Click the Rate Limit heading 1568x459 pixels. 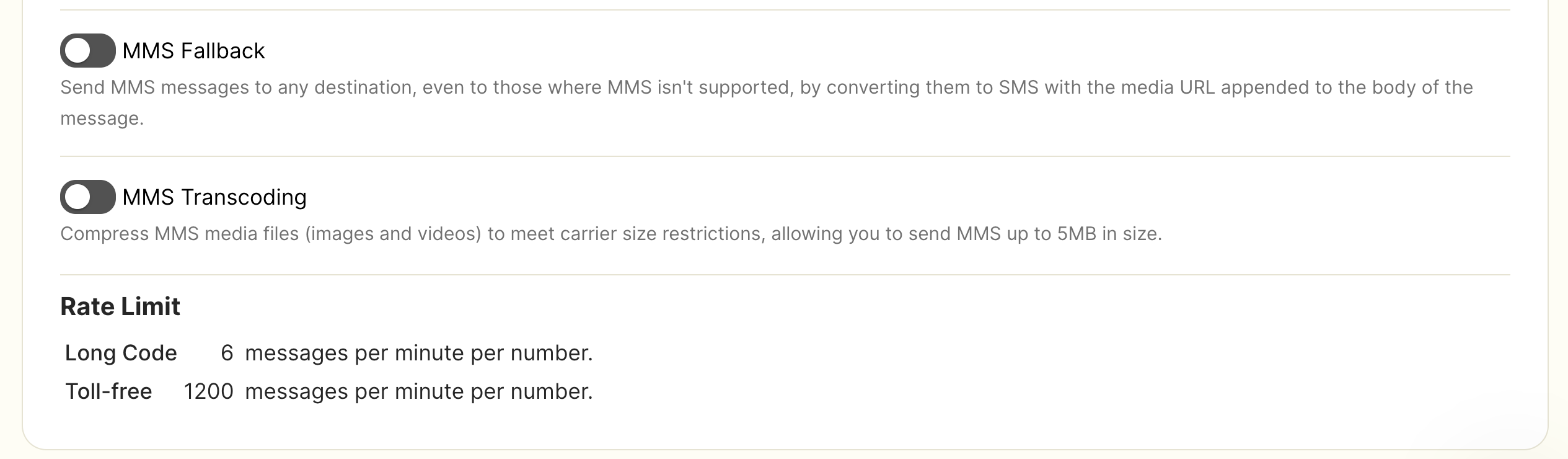coord(120,306)
